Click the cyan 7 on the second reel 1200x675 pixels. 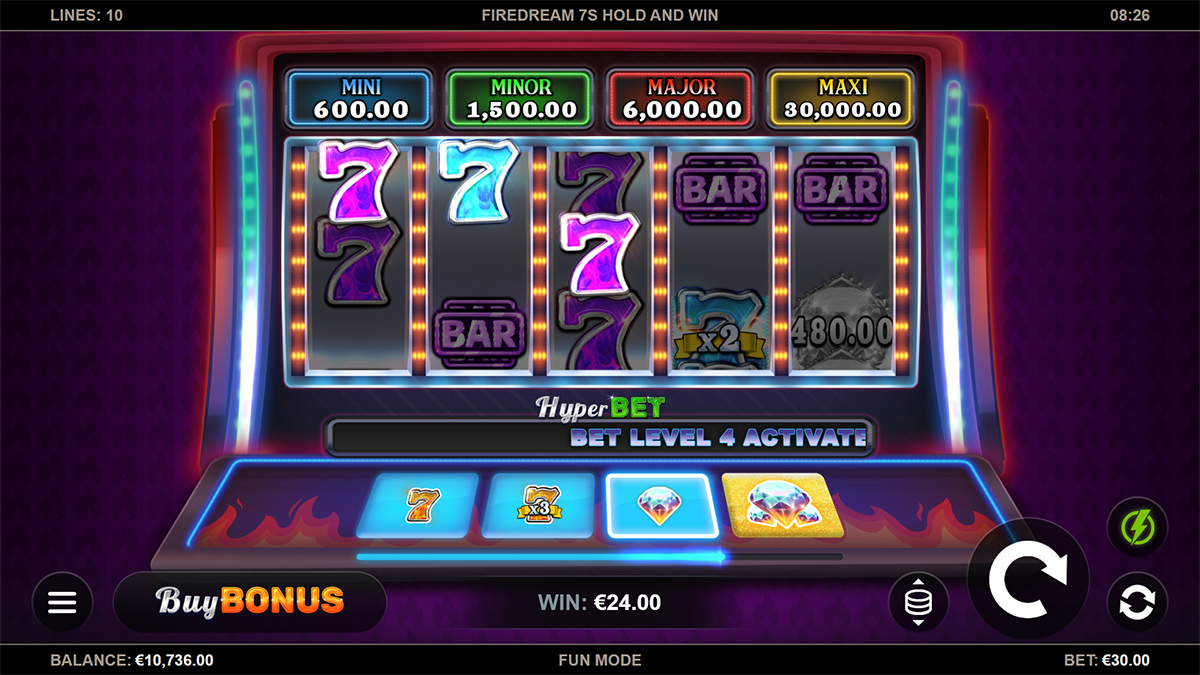click(480, 180)
